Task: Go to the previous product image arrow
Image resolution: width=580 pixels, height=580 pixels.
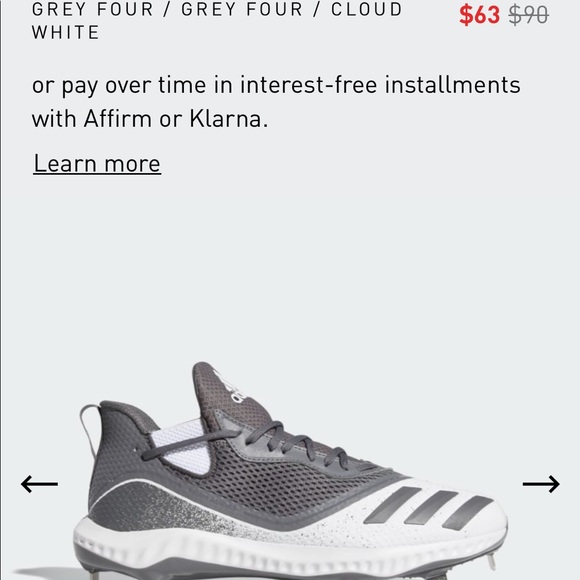Action: point(39,484)
